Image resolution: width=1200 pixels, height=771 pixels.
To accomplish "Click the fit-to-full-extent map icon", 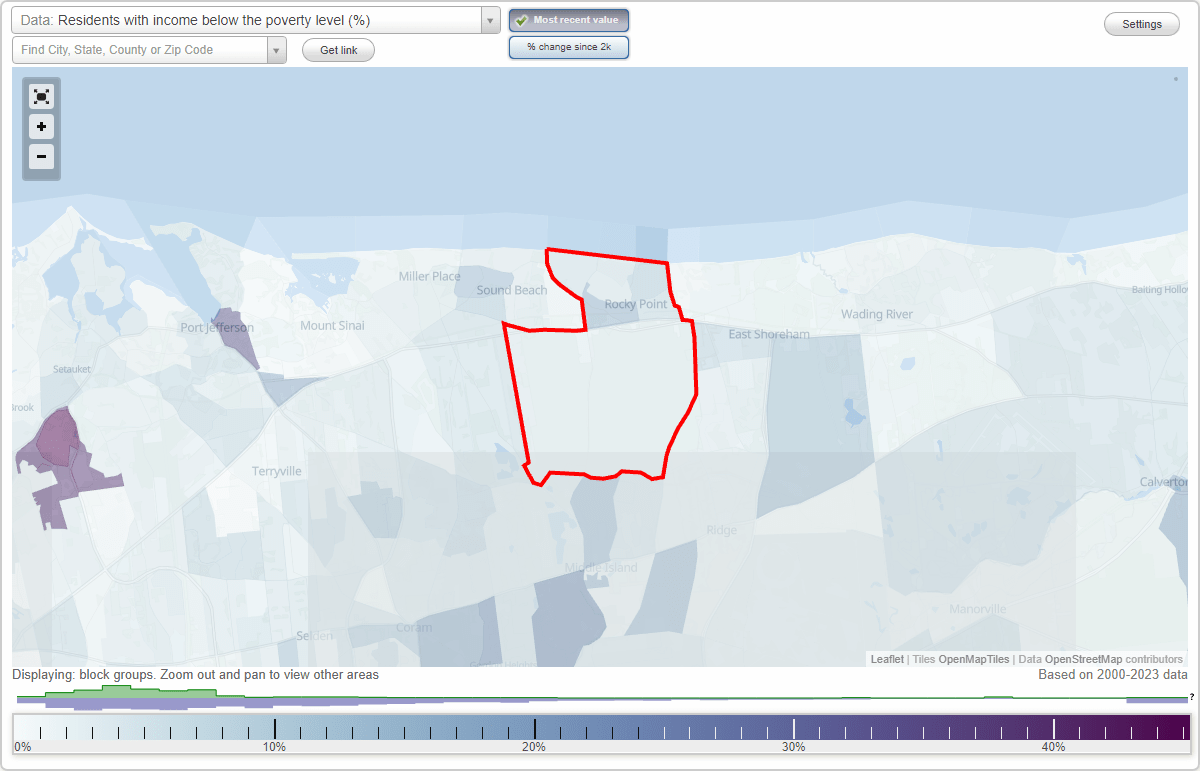I will [41, 96].
